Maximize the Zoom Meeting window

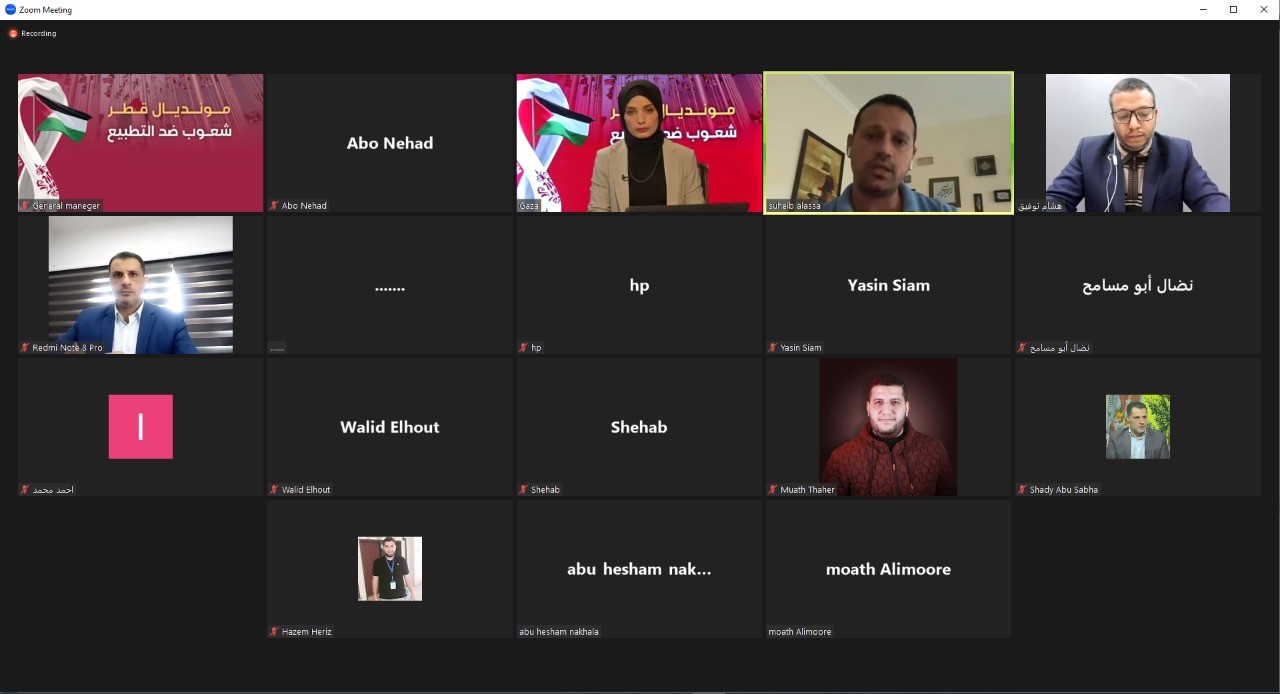click(1233, 9)
